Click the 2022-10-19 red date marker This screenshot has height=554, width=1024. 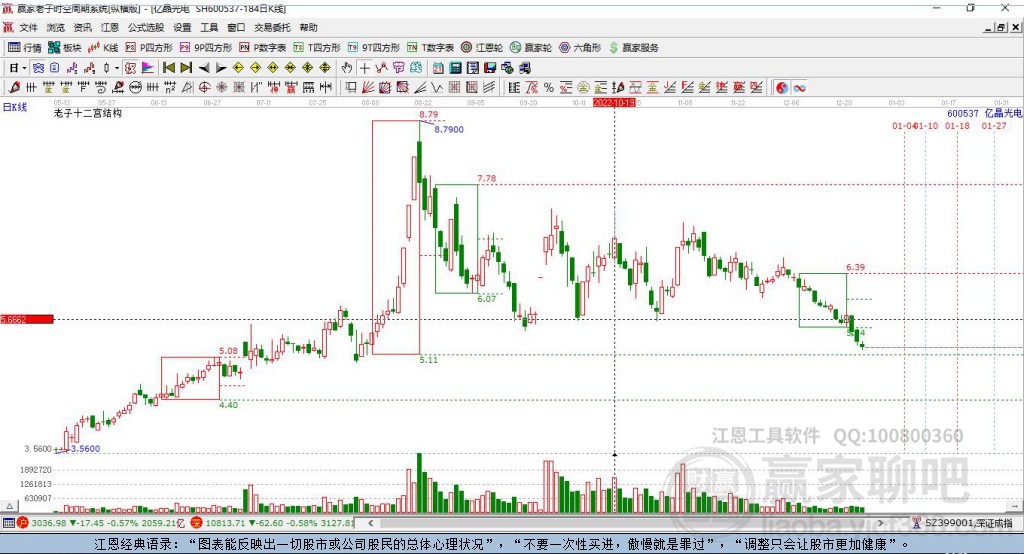tap(614, 102)
